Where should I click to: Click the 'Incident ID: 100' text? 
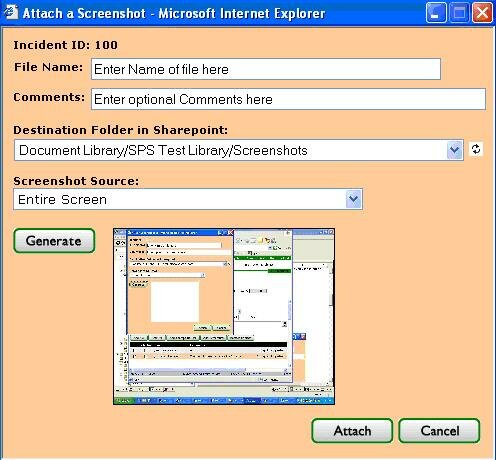click(x=65, y=45)
